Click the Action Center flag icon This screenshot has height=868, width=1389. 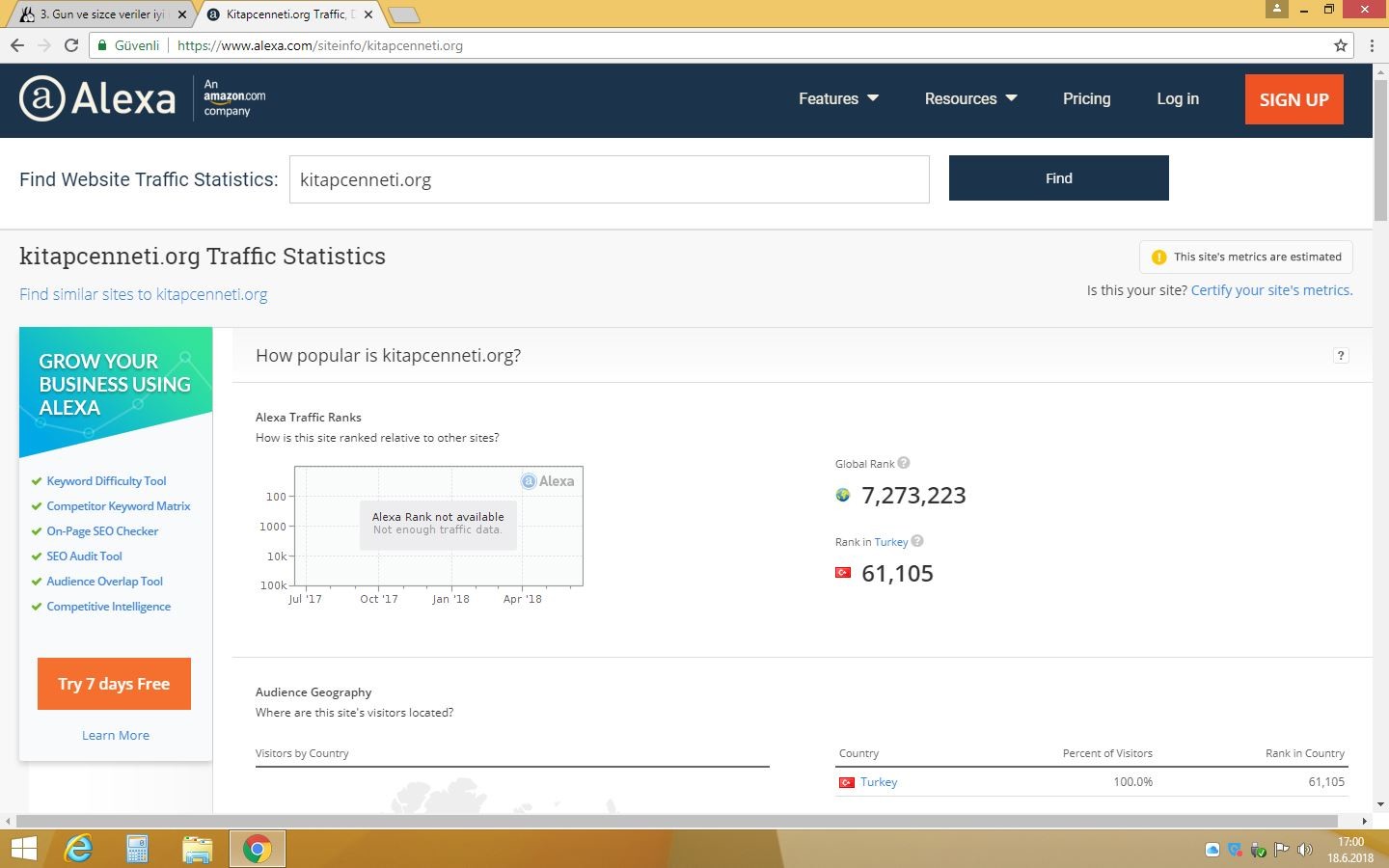[1282, 850]
